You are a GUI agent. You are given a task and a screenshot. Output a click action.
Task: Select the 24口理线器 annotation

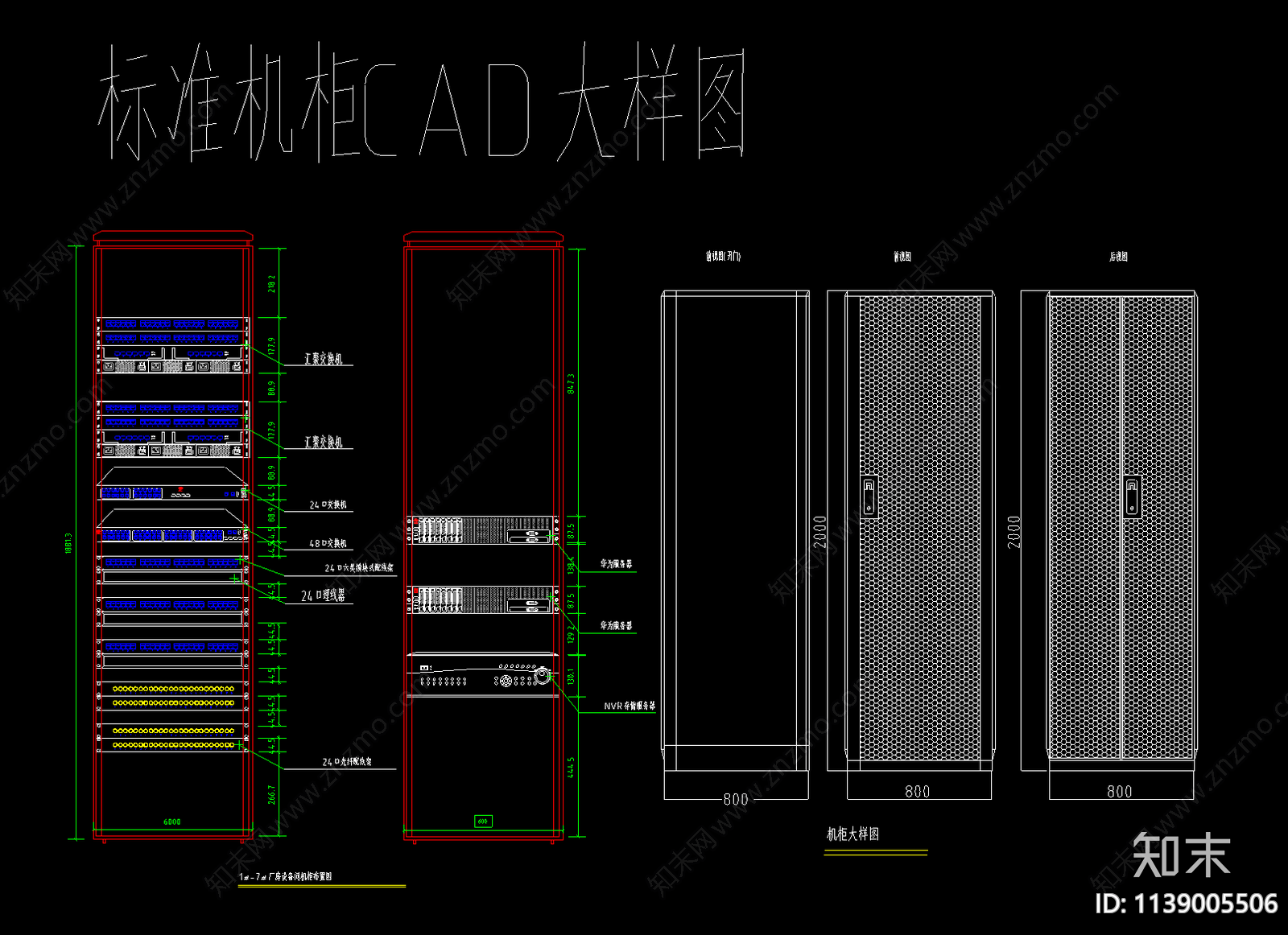click(323, 595)
